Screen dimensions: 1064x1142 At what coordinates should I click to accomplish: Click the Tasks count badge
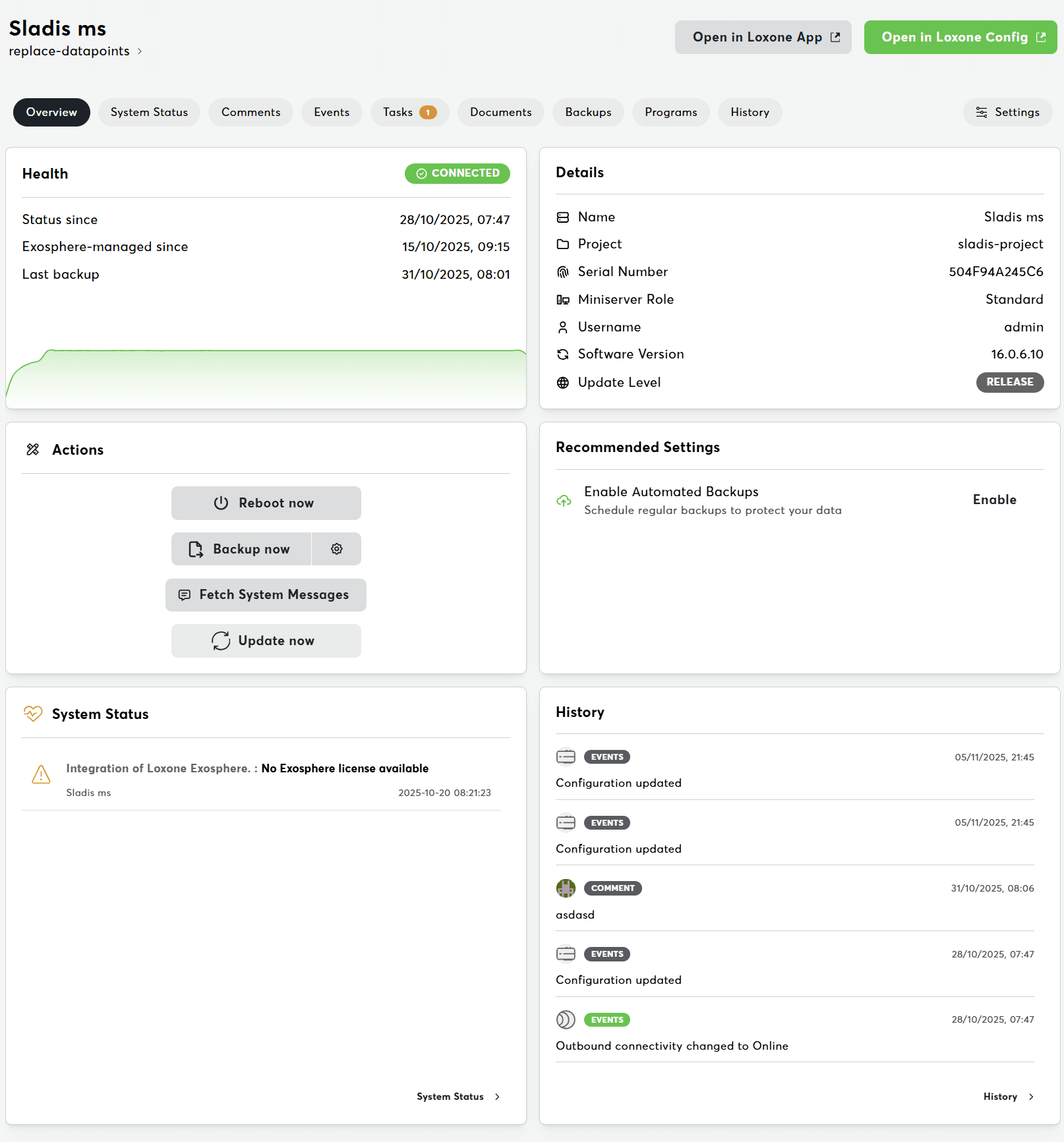tap(428, 113)
